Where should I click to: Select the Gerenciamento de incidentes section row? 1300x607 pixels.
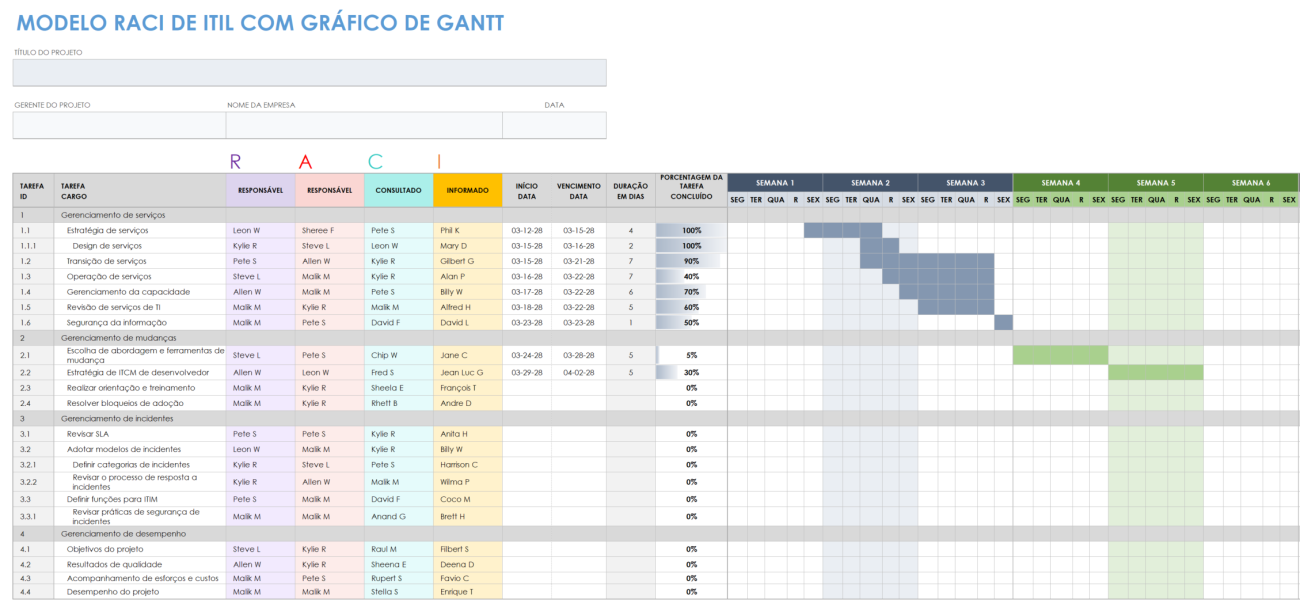(120, 418)
